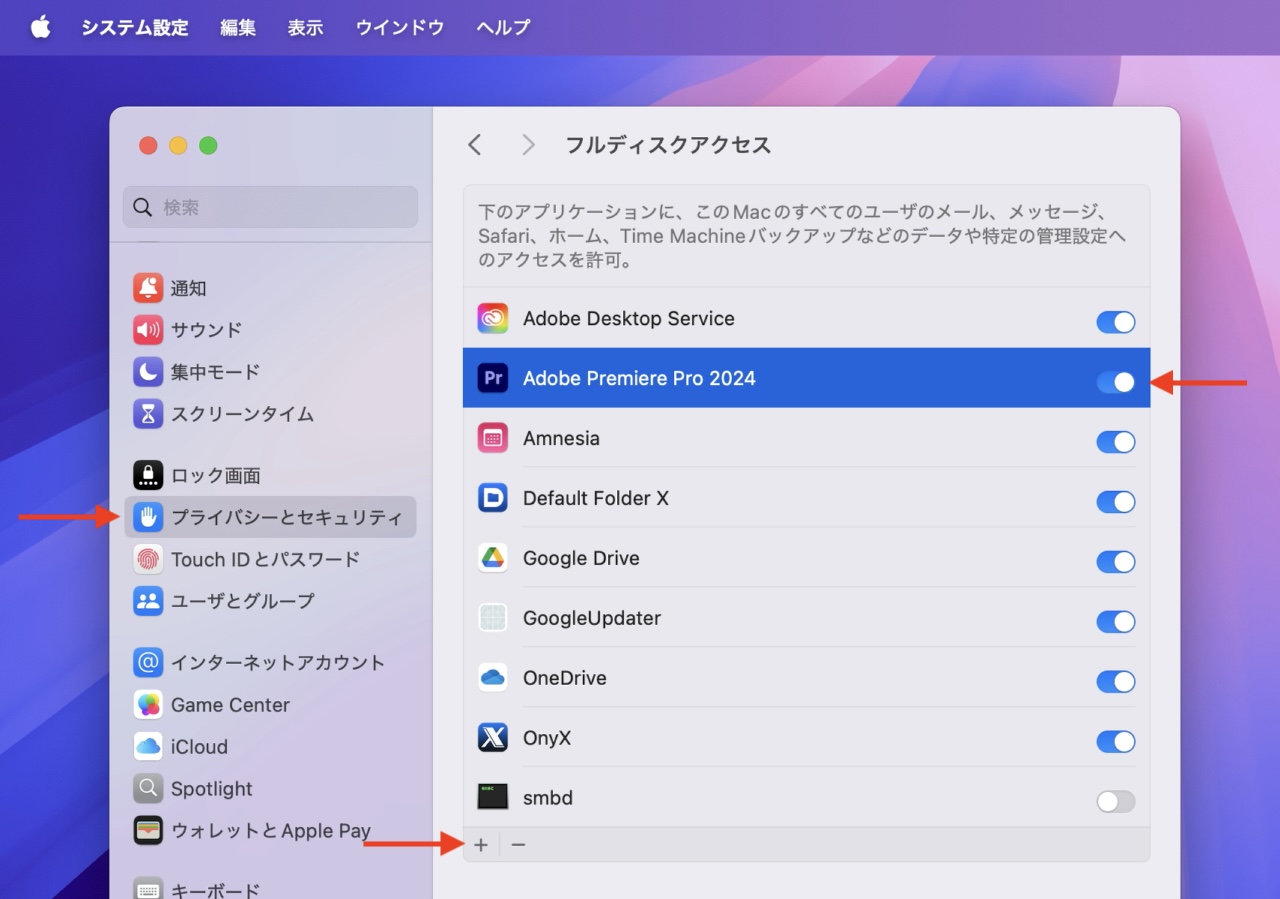Open サウンド via its speaker icon

click(x=148, y=330)
